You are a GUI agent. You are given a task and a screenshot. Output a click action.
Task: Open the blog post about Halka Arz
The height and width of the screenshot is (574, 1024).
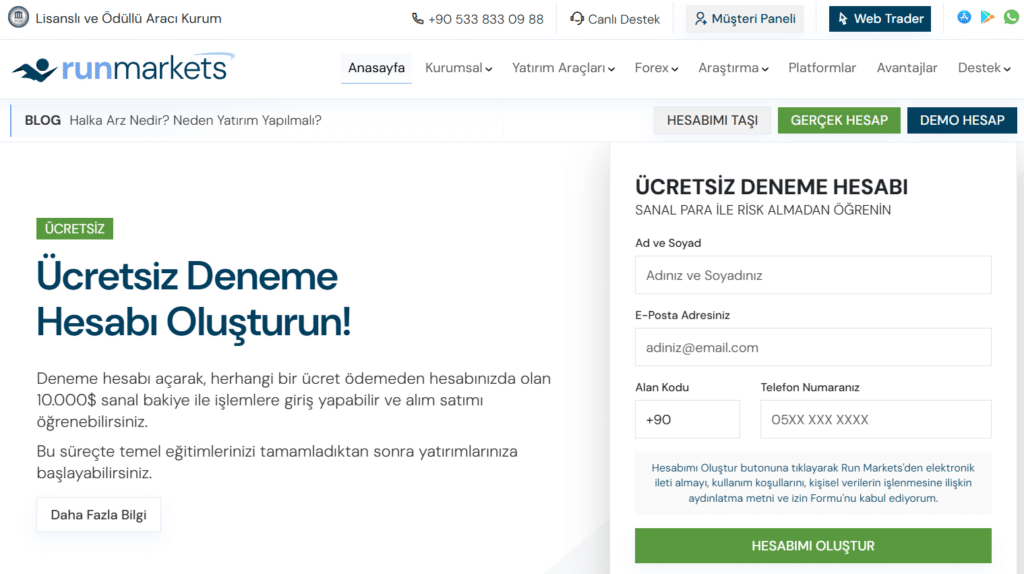[x=195, y=120]
